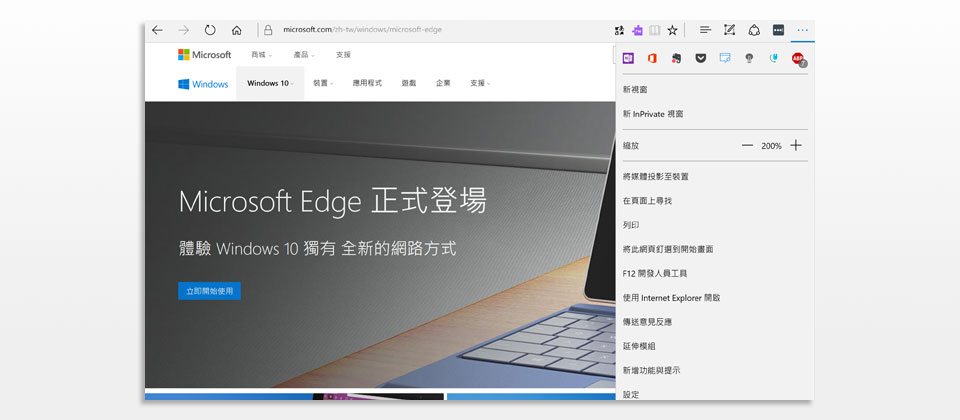Click the 立即開始使用 button
The image size is (960, 420).
[x=209, y=291]
